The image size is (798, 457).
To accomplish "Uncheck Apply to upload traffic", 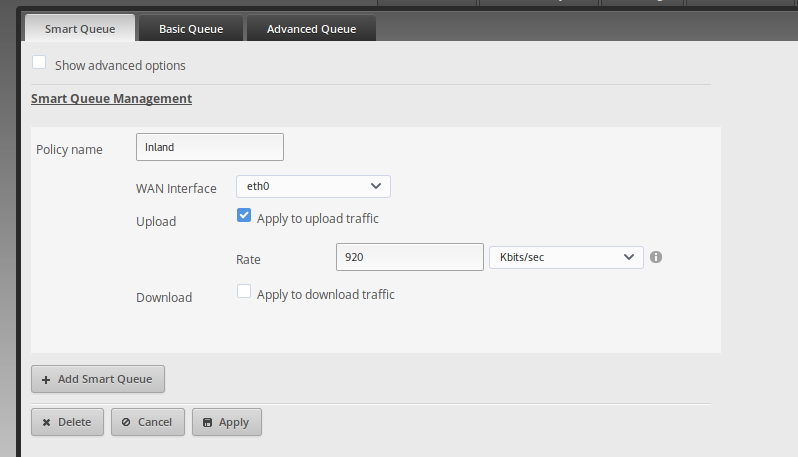I will (244, 215).
